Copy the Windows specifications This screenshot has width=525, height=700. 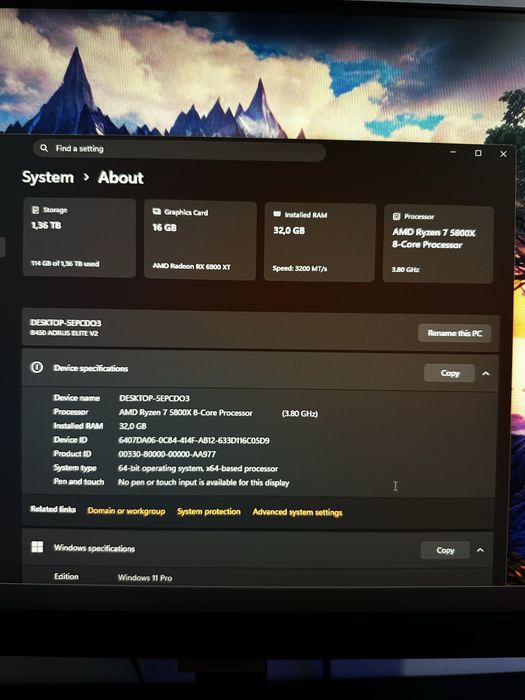445,550
